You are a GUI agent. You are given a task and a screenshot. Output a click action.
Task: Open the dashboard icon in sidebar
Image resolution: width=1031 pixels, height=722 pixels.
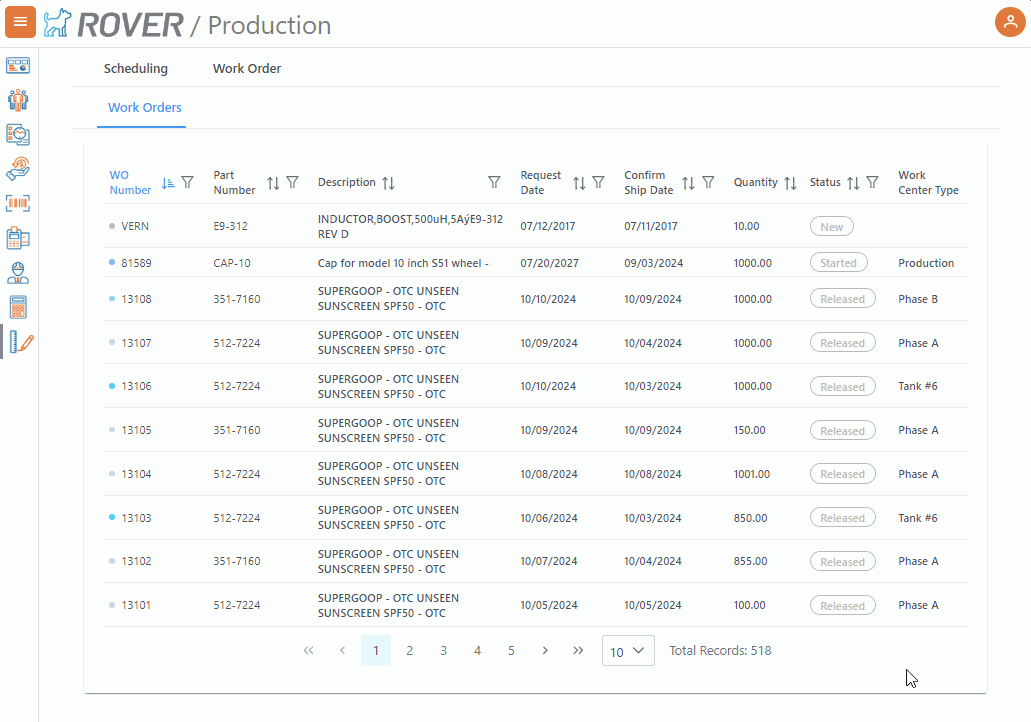coord(18,66)
